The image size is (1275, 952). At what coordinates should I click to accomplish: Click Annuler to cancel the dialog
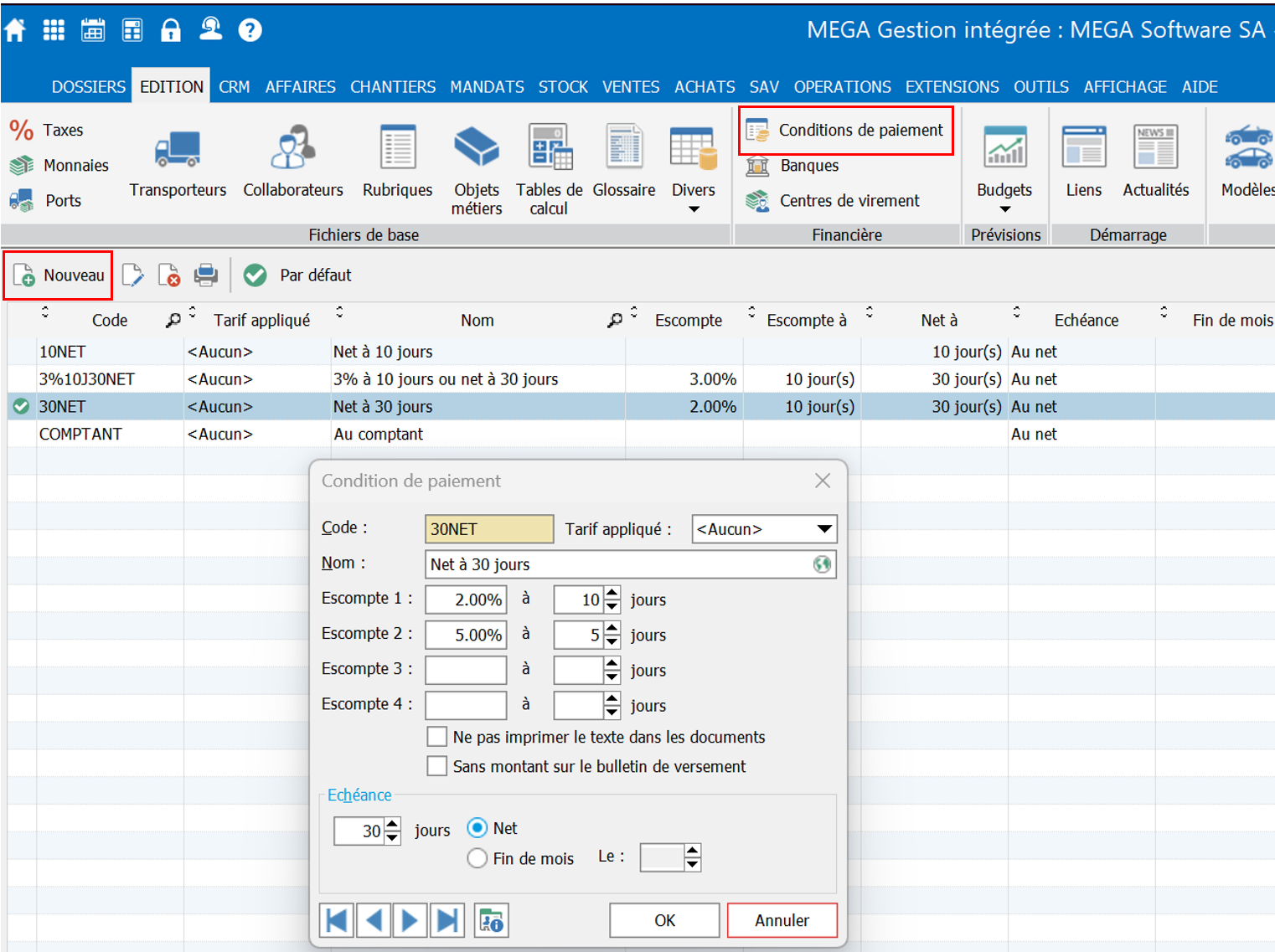click(782, 920)
